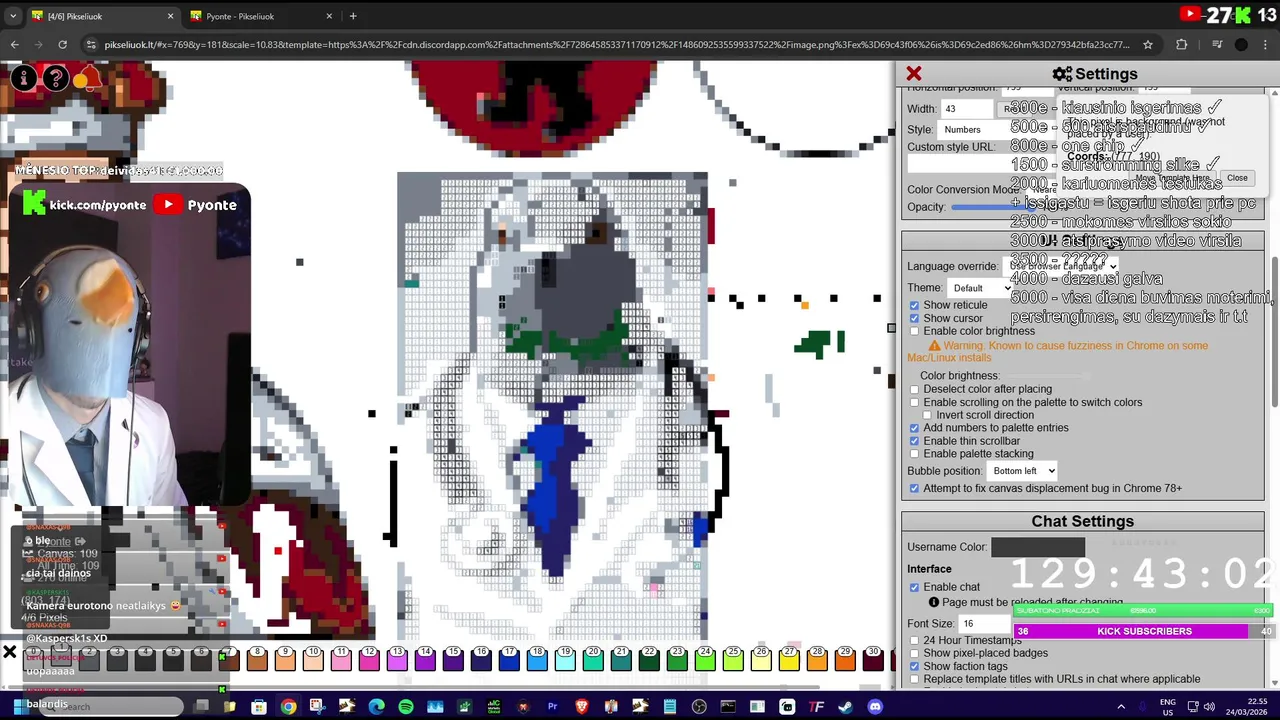Screen dimensions: 1280x720
Task: Open Google Chrome in the taskbar
Action: [x=288, y=707]
